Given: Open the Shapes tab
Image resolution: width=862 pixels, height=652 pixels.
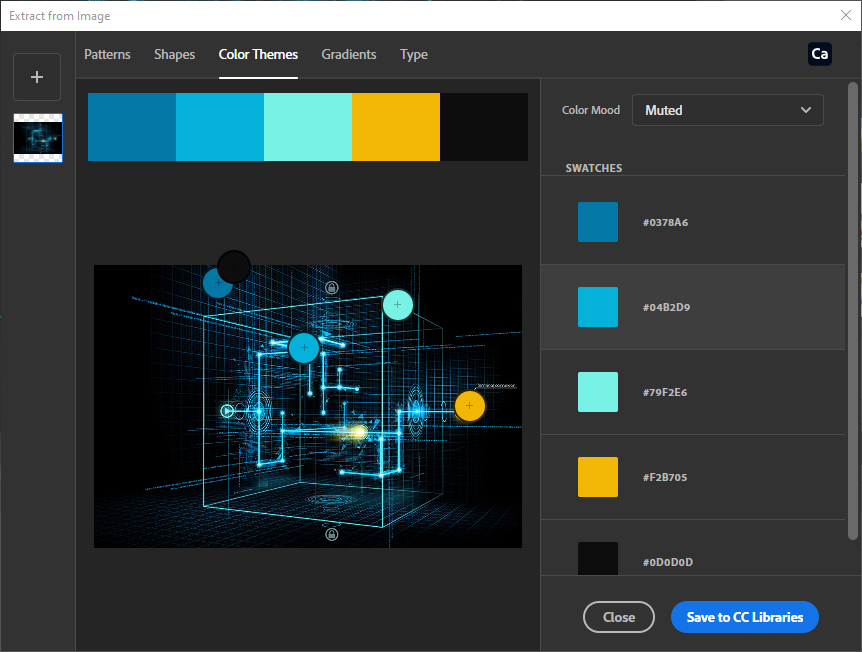Looking at the screenshot, I should tap(174, 54).
